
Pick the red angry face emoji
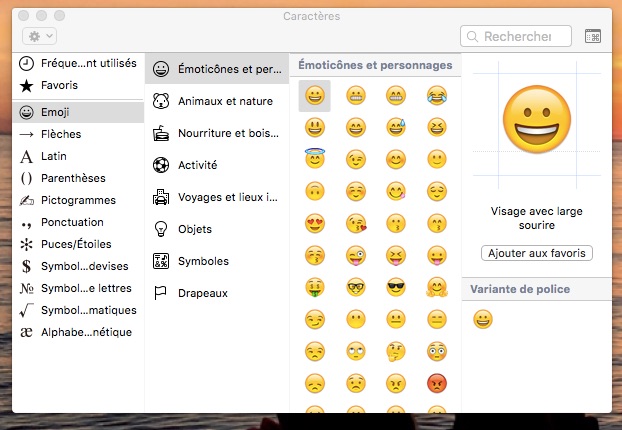tap(437, 384)
